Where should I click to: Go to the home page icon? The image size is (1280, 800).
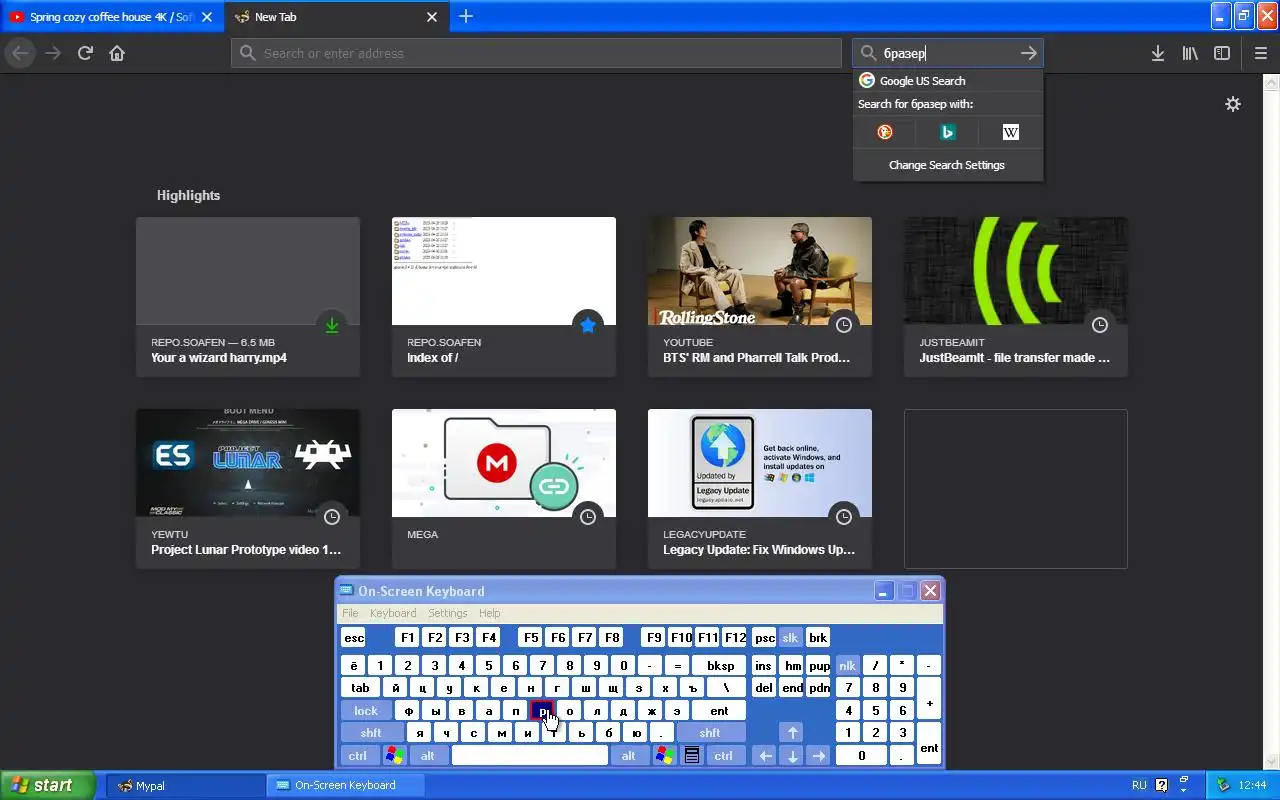117,53
